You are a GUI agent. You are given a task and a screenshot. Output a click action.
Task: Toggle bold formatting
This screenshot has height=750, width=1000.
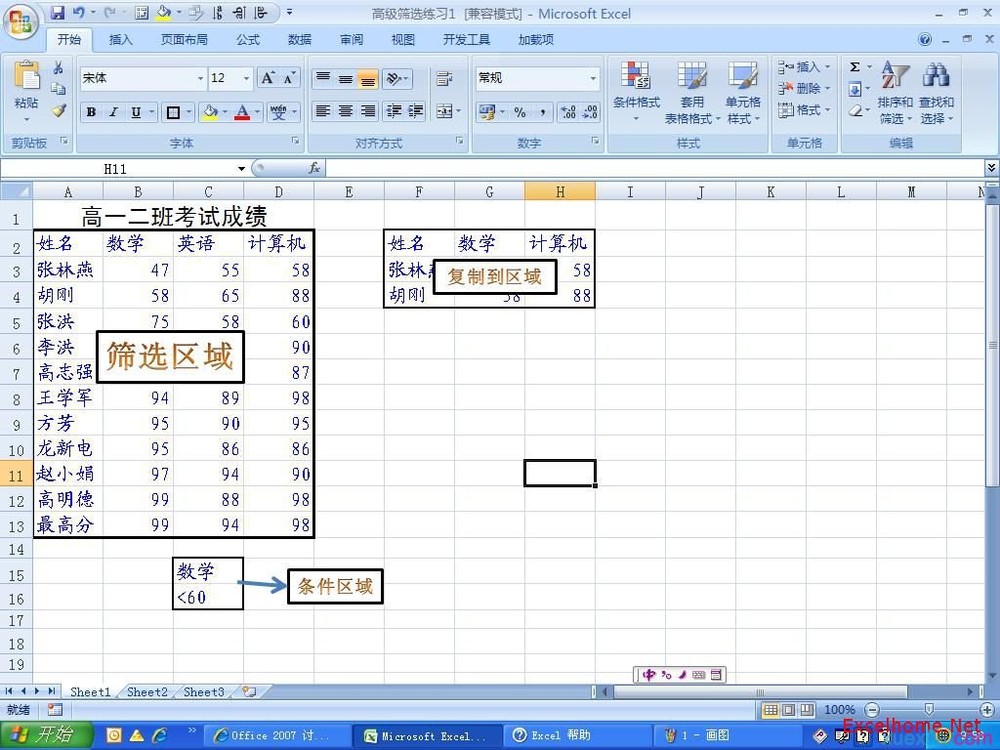pos(91,112)
